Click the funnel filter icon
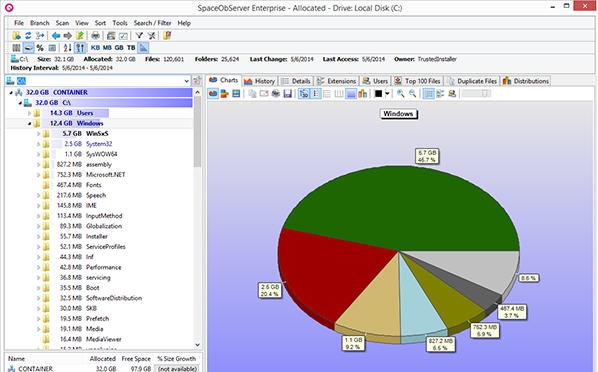Viewport: 598px width, 372px height. pyautogui.click(x=139, y=36)
